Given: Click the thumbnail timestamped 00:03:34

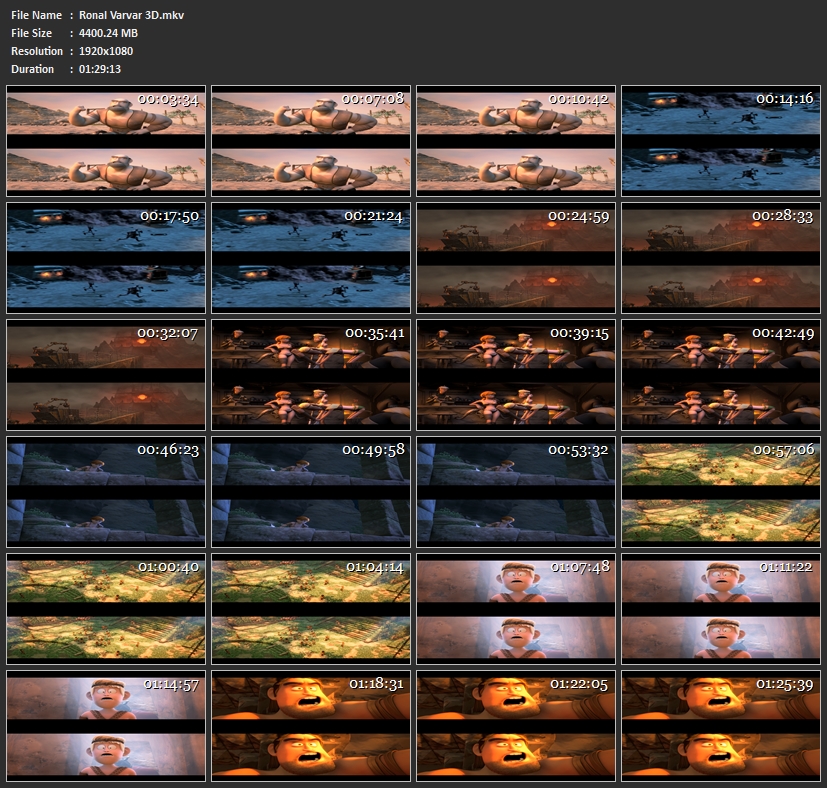Looking at the screenshot, I should click(106, 141).
